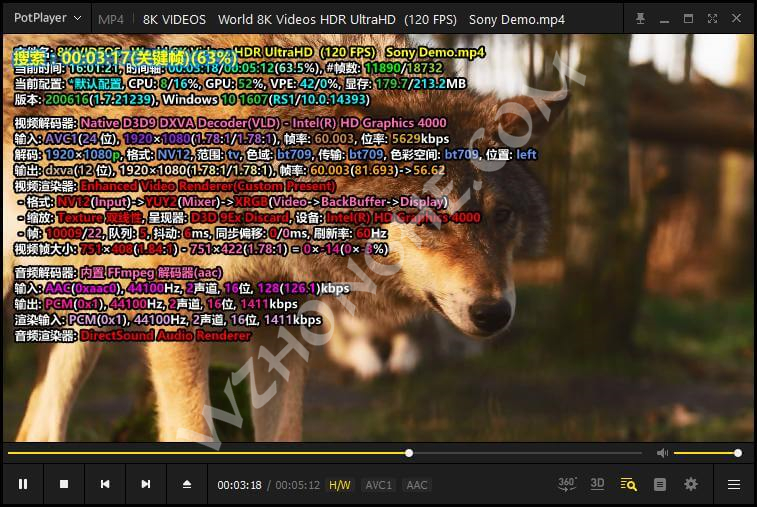Click the volume slider
757x507 pixels.
tap(706, 453)
